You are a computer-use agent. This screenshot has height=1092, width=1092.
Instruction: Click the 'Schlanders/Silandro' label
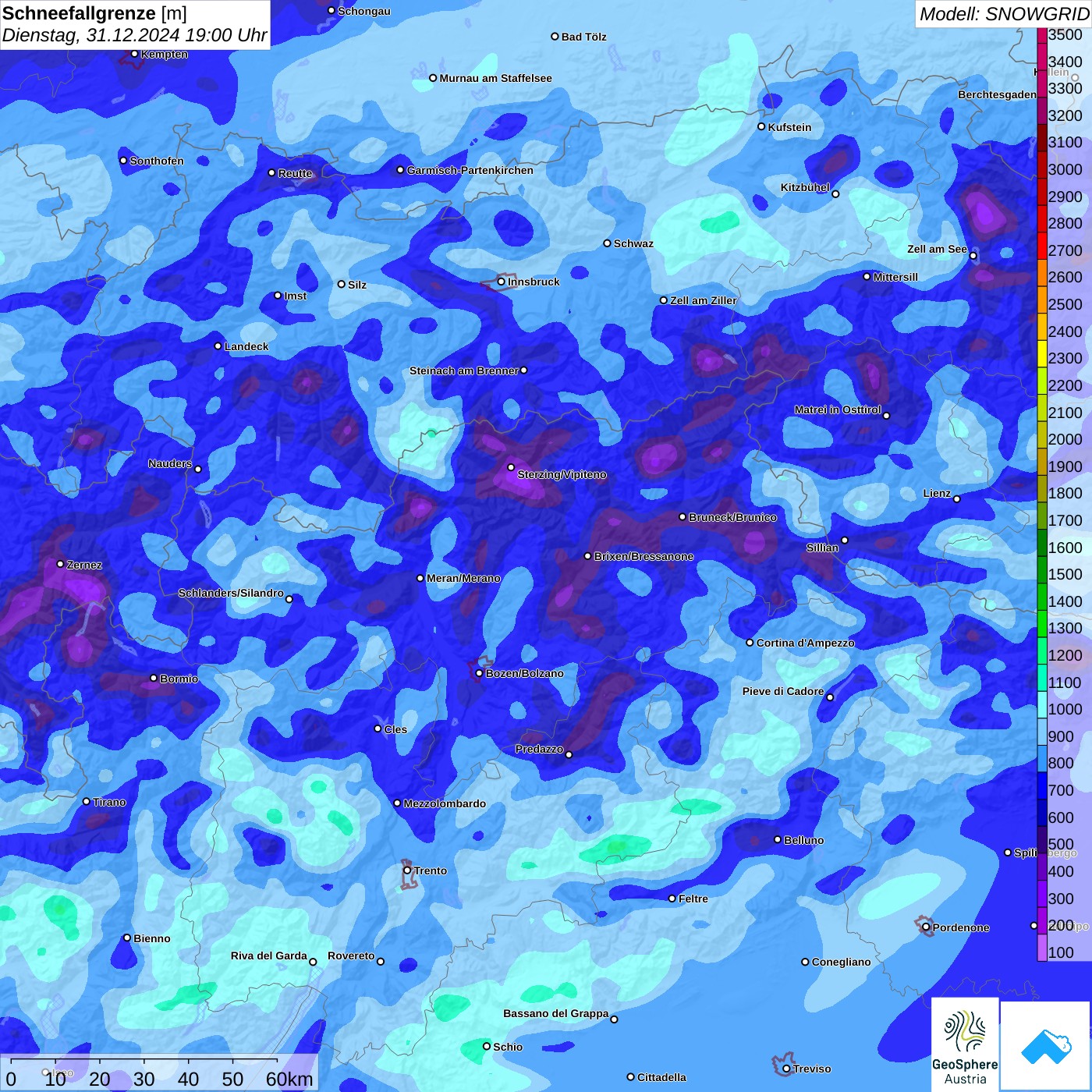231,593
